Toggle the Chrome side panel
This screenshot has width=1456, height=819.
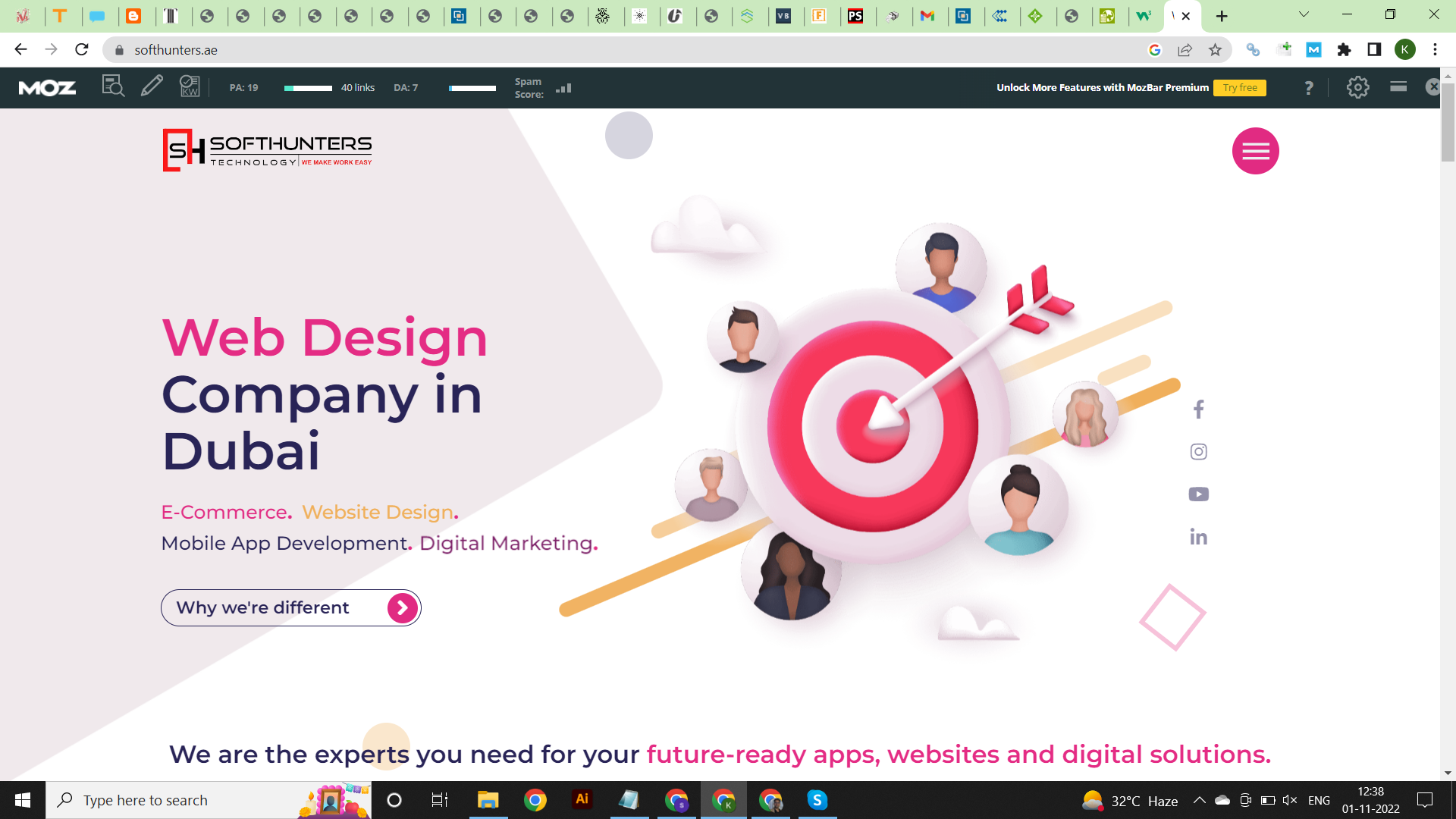pyautogui.click(x=1374, y=50)
